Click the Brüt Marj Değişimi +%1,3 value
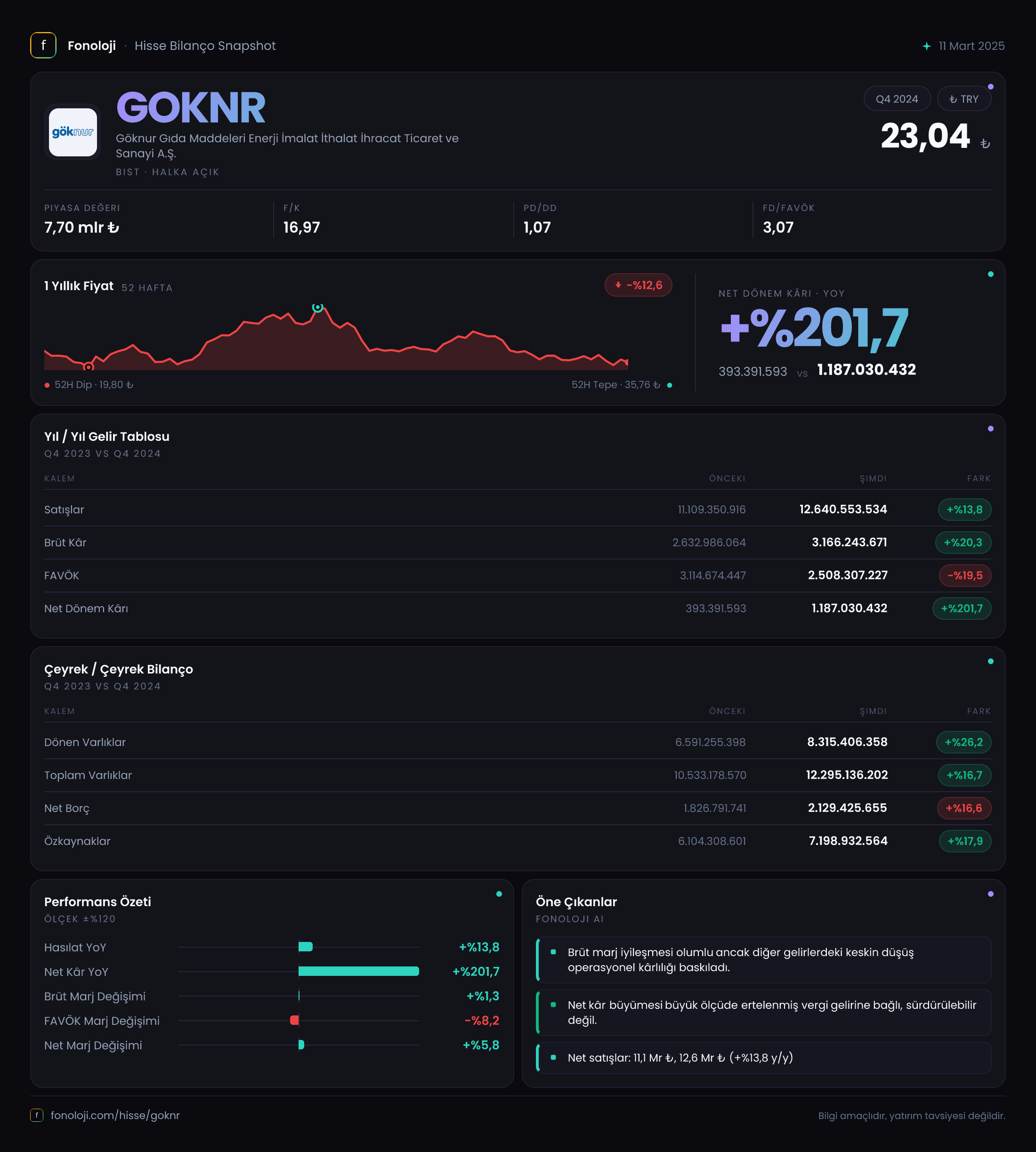Viewport: 1036px width, 1152px height. [483, 996]
